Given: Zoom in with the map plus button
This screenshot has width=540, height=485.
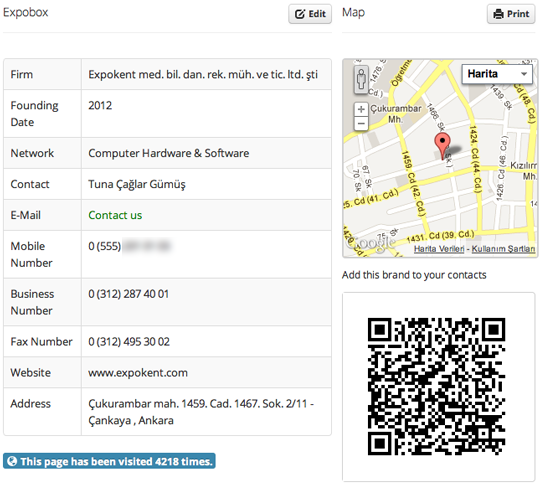Looking at the screenshot, I should [x=361, y=110].
